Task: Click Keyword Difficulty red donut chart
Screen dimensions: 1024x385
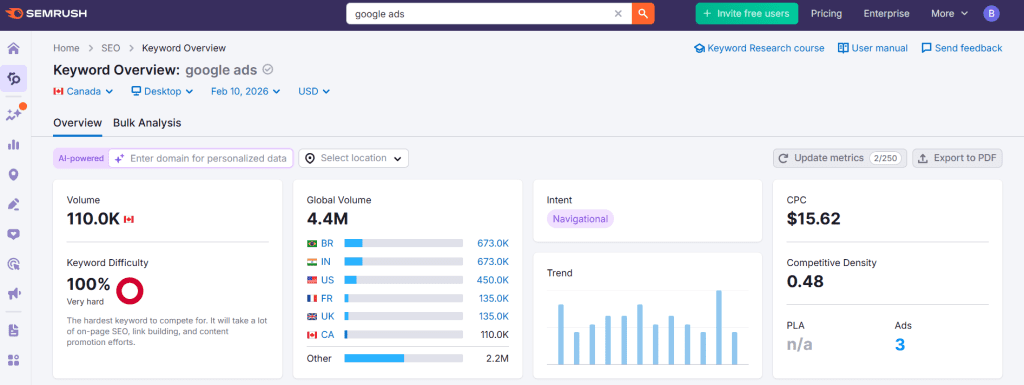Action: [x=129, y=290]
